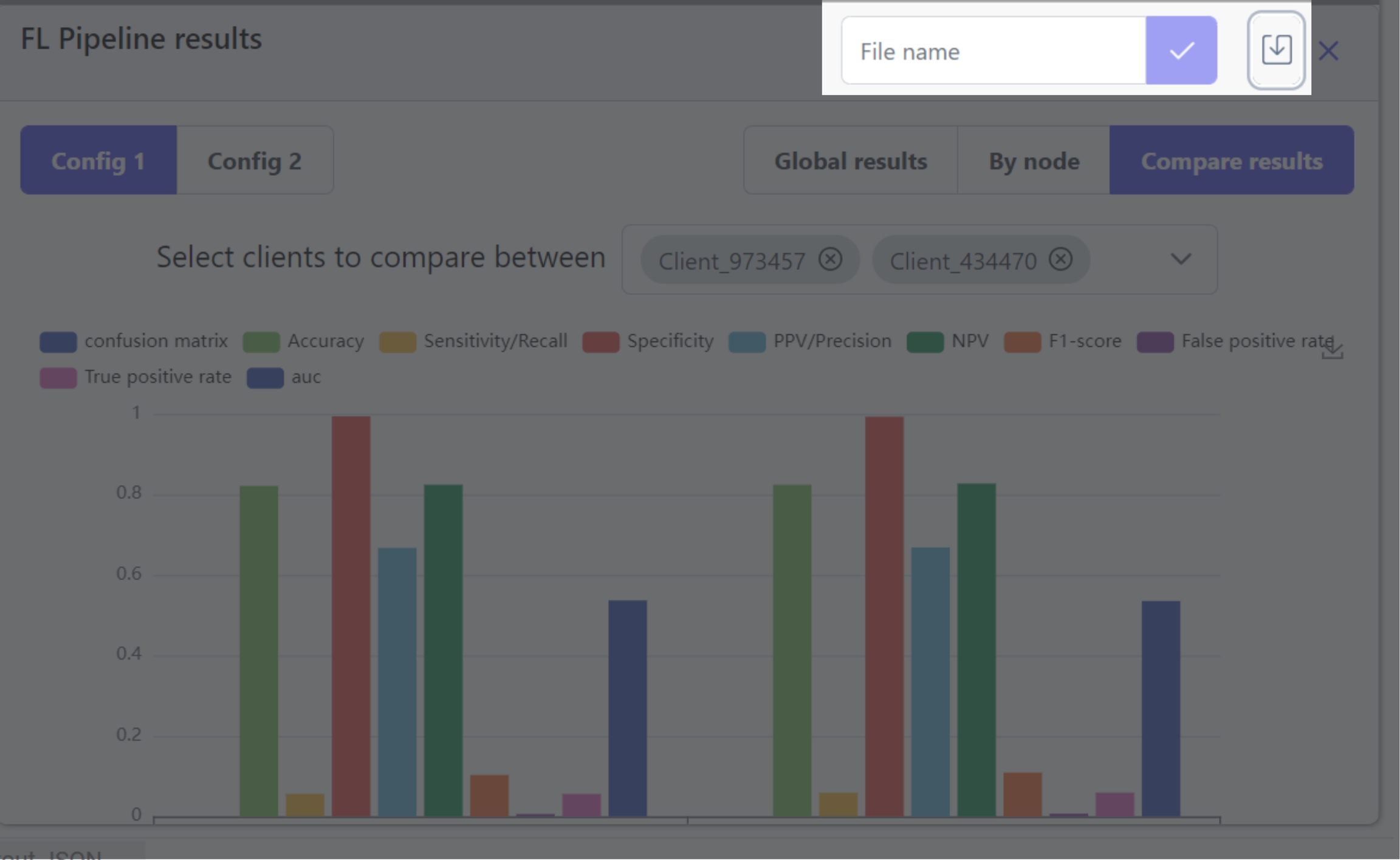1400x860 pixels.
Task: Close the FL Pipeline results dialog
Action: [1328, 51]
